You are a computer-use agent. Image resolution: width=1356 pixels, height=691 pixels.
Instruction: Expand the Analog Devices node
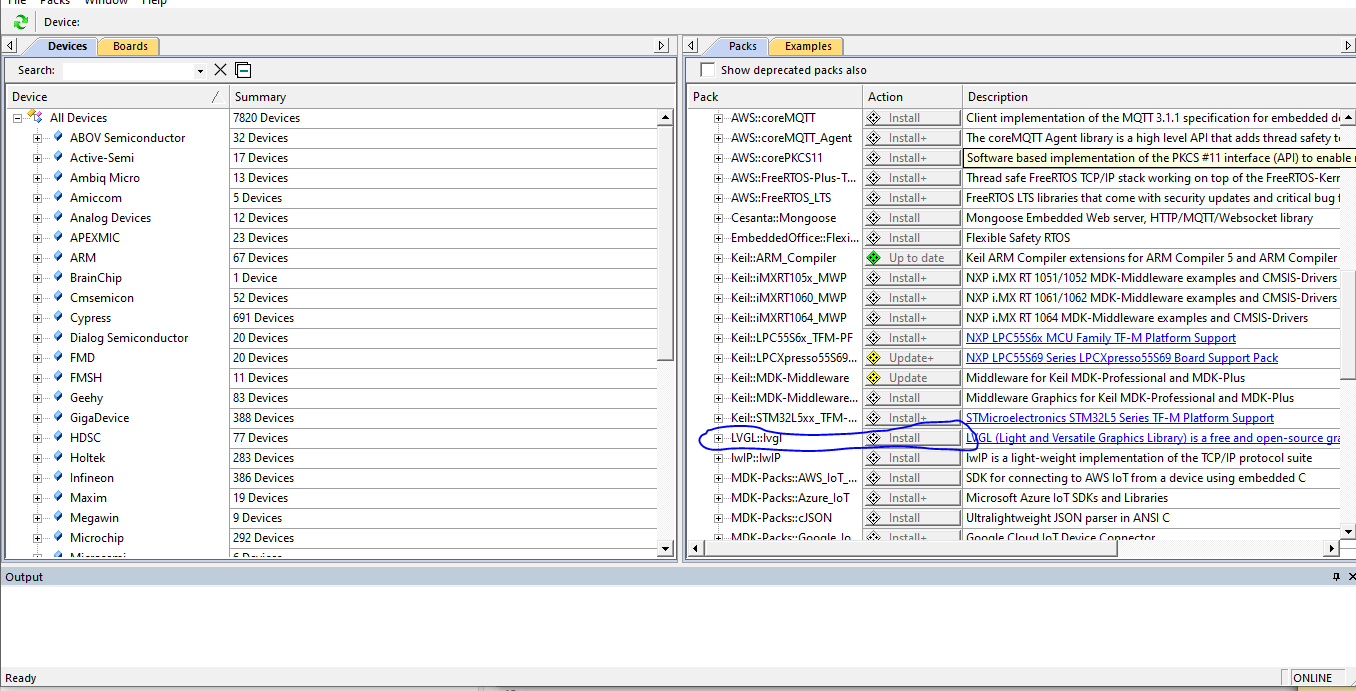(38, 218)
